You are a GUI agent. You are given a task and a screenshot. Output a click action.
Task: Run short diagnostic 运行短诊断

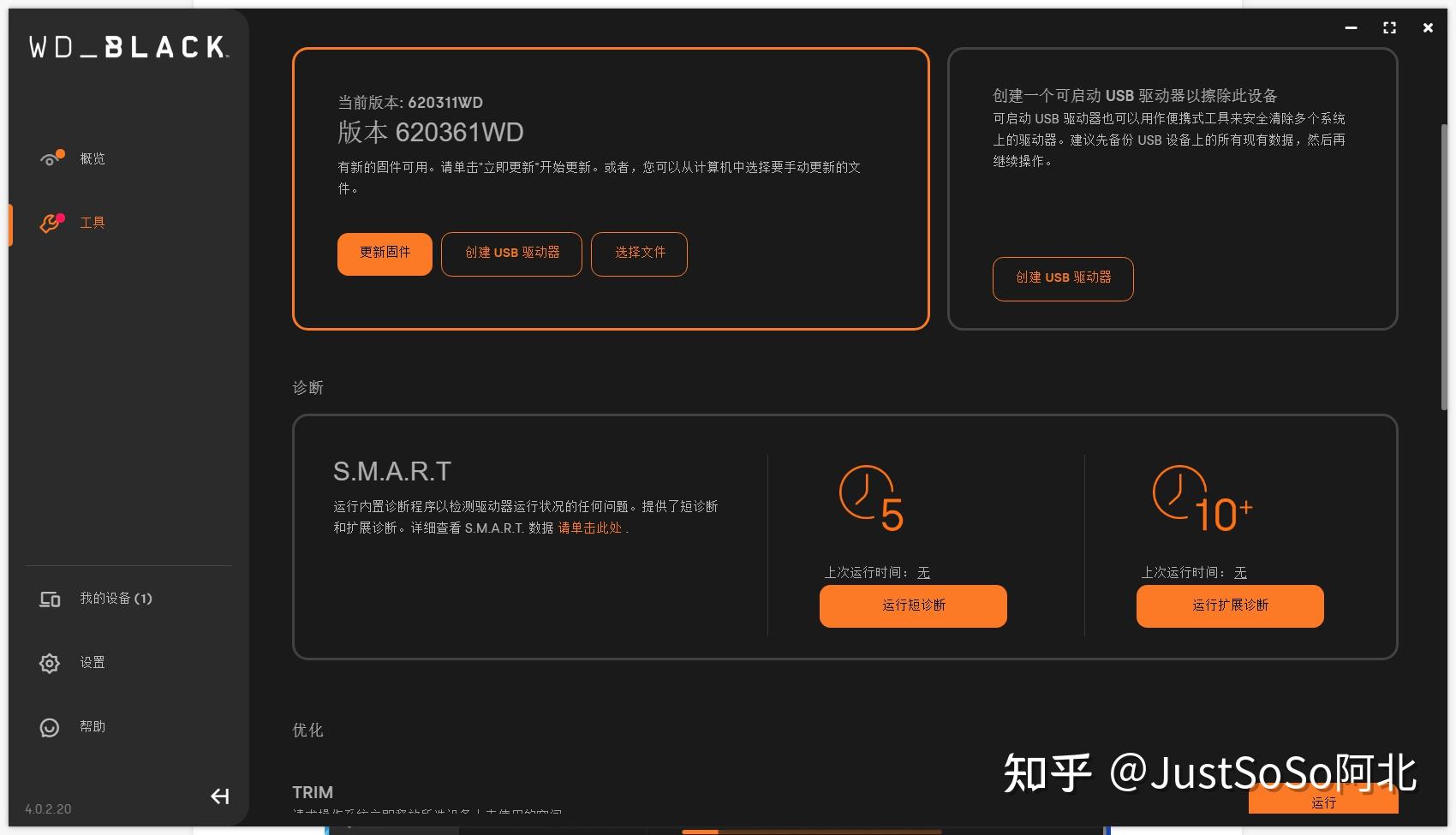pyautogui.click(x=913, y=605)
